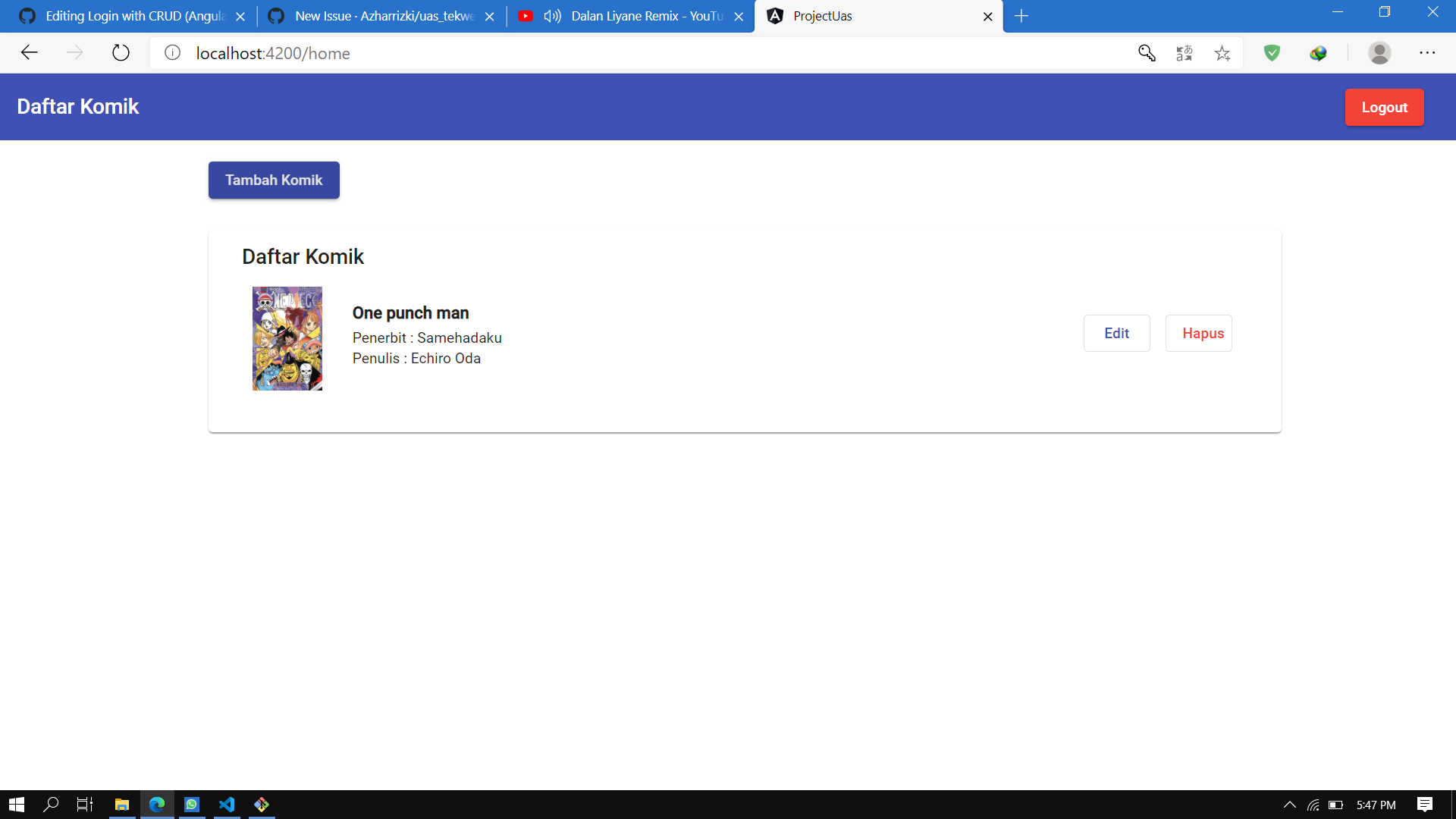Open the notification center icon
Viewport: 1456px width, 819px height.
(x=1425, y=805)
